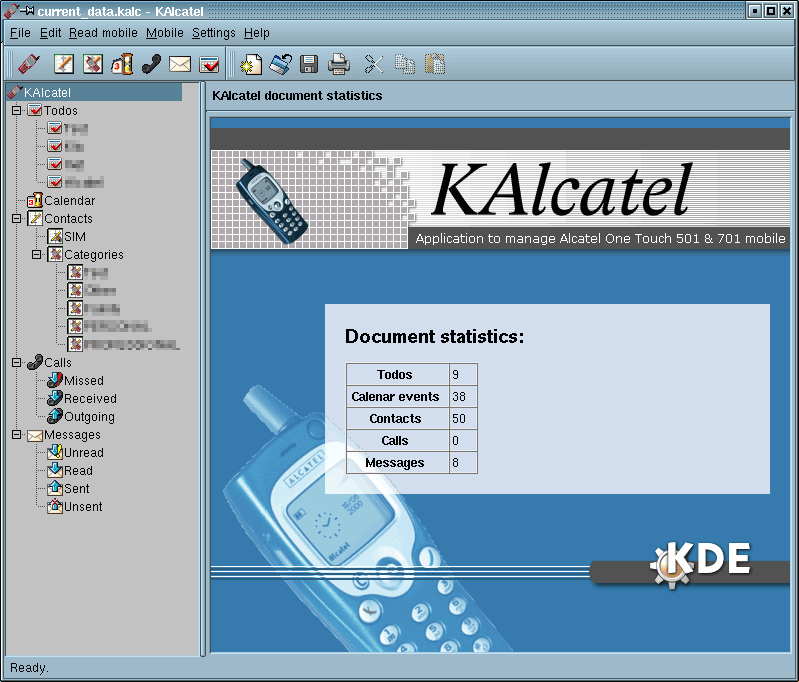
Task: Open the Read mobile menu
Action: (x=103, y=33)
